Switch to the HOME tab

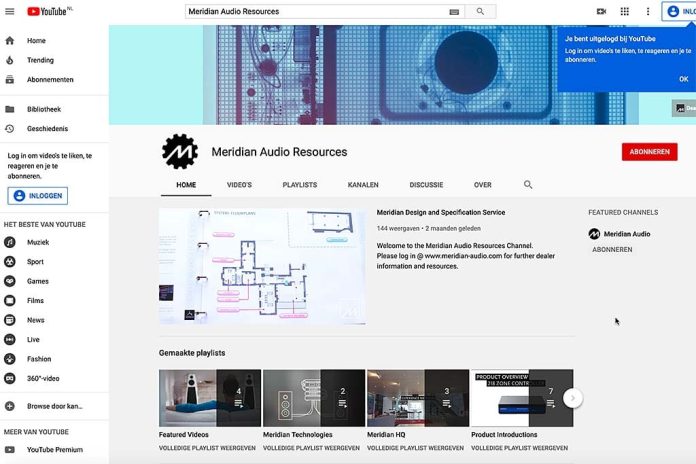(x=186, y=185)
